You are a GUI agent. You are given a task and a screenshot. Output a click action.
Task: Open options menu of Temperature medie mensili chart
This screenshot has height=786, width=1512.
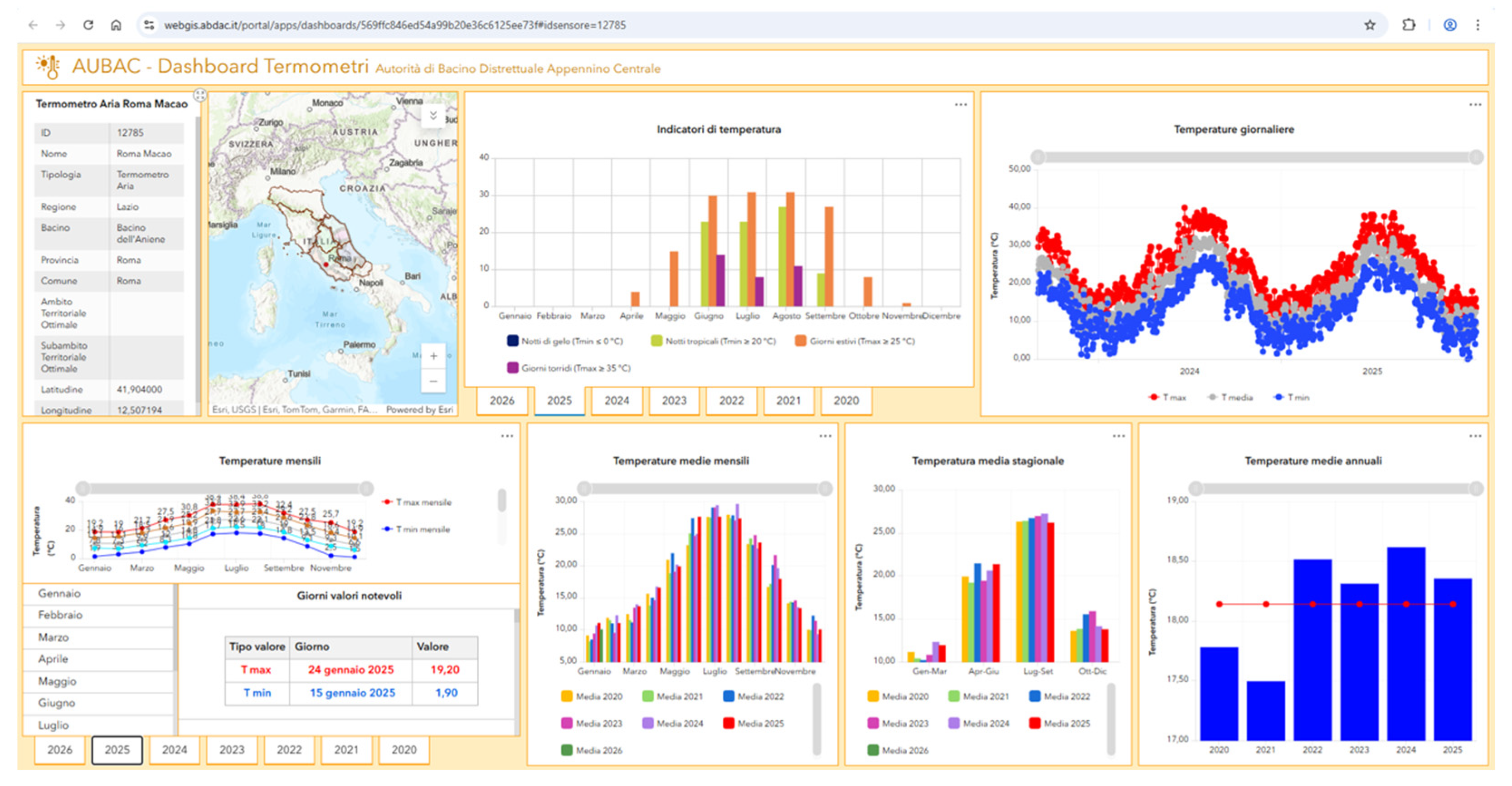[x=825, y=436]
